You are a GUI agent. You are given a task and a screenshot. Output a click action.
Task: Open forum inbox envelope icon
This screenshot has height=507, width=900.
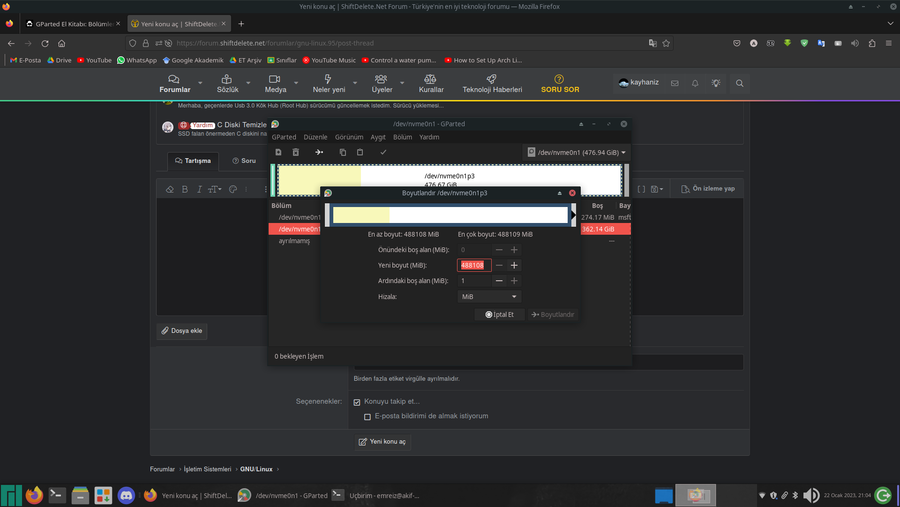(675, 83)
